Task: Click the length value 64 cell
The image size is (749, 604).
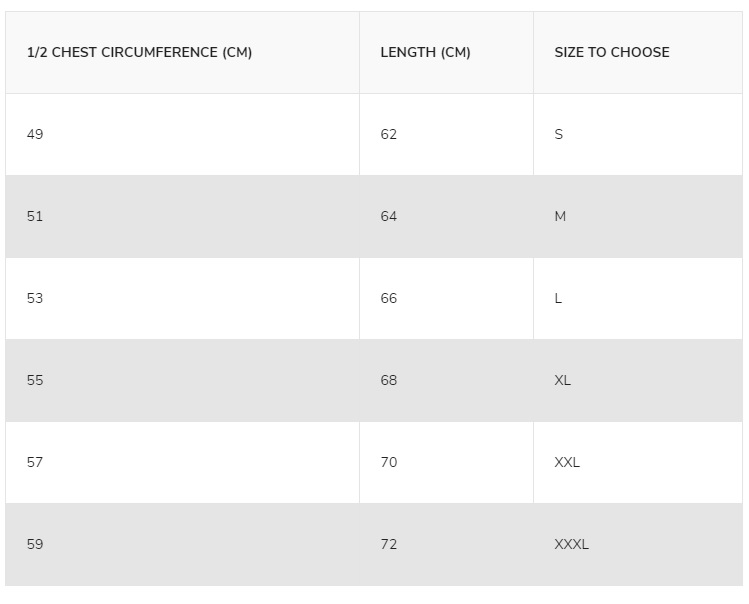Action: (446, 216)
